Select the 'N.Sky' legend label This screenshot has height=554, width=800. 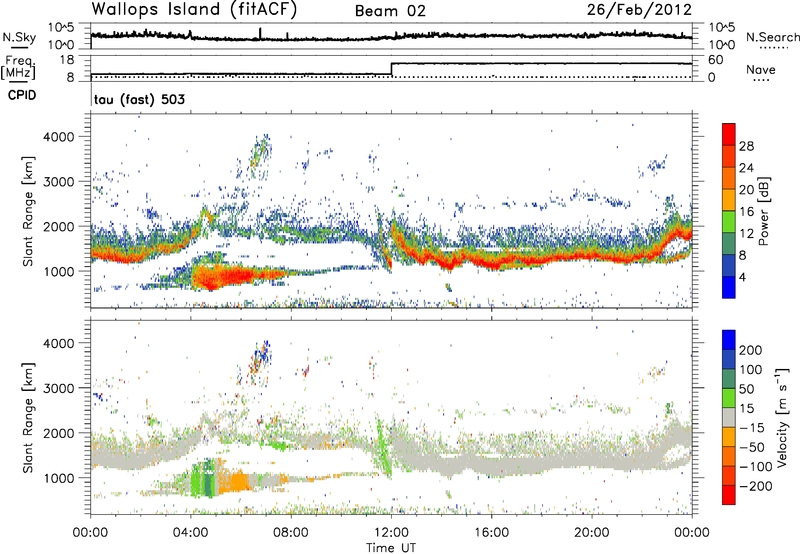coord(19,37)
